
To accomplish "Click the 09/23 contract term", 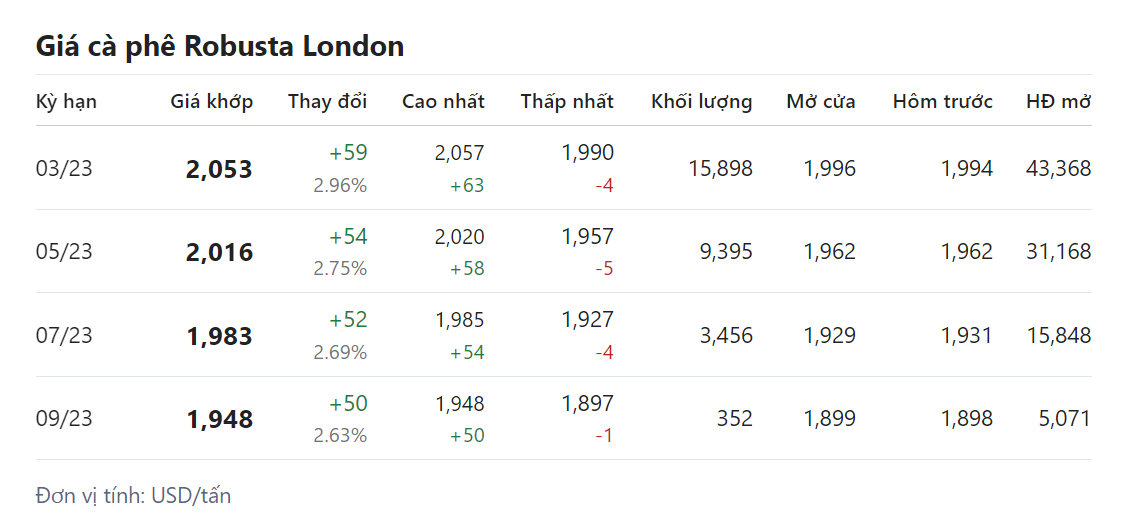I will [64, 418].
